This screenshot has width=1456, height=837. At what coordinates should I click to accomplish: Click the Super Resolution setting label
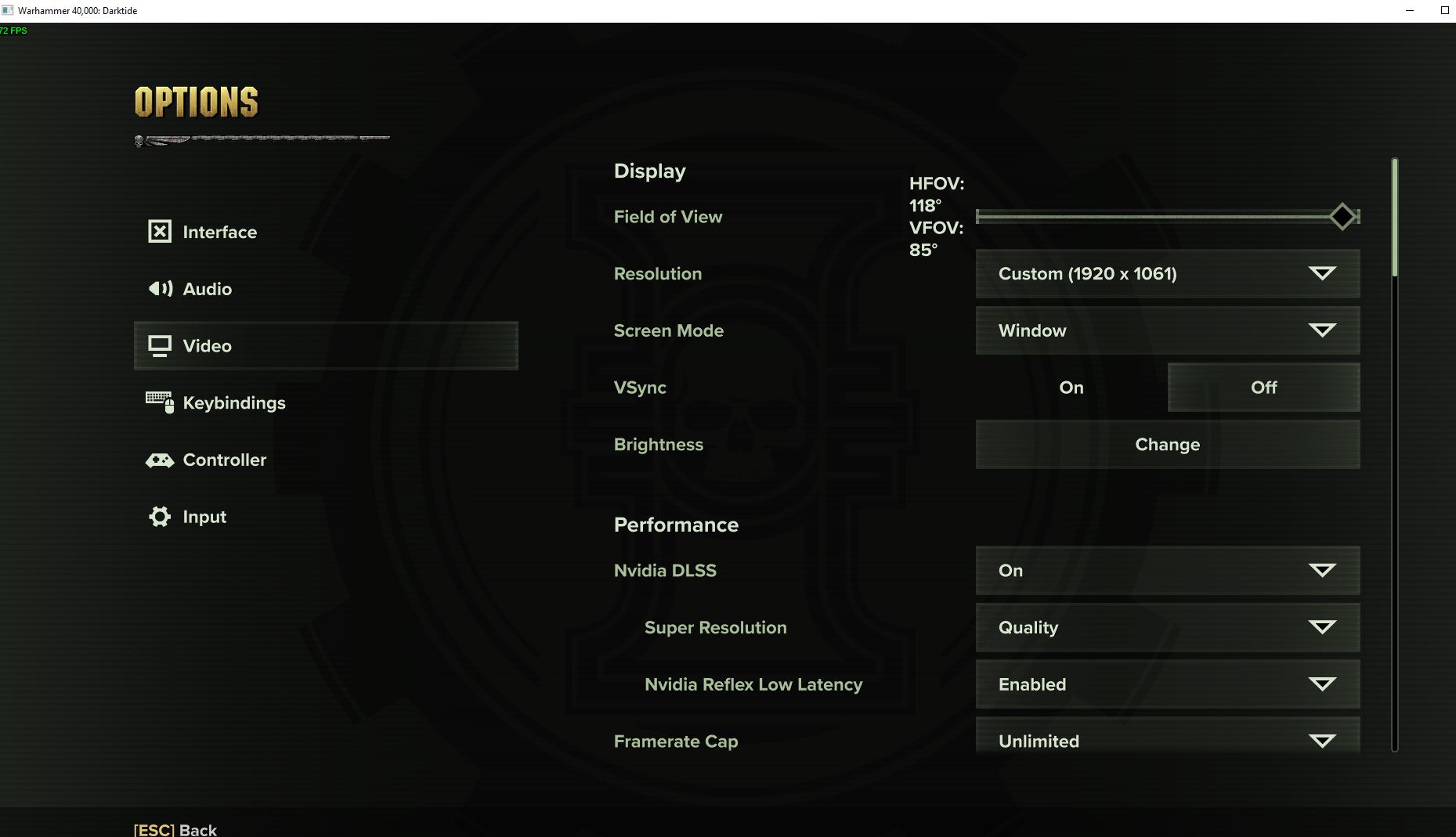[716, 628]
